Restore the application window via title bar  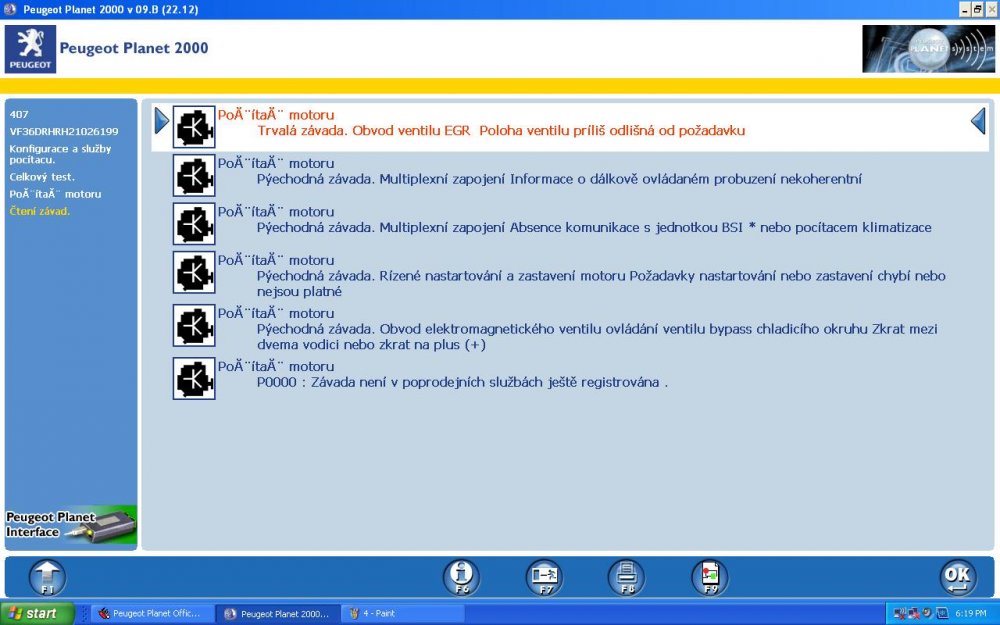977,9
